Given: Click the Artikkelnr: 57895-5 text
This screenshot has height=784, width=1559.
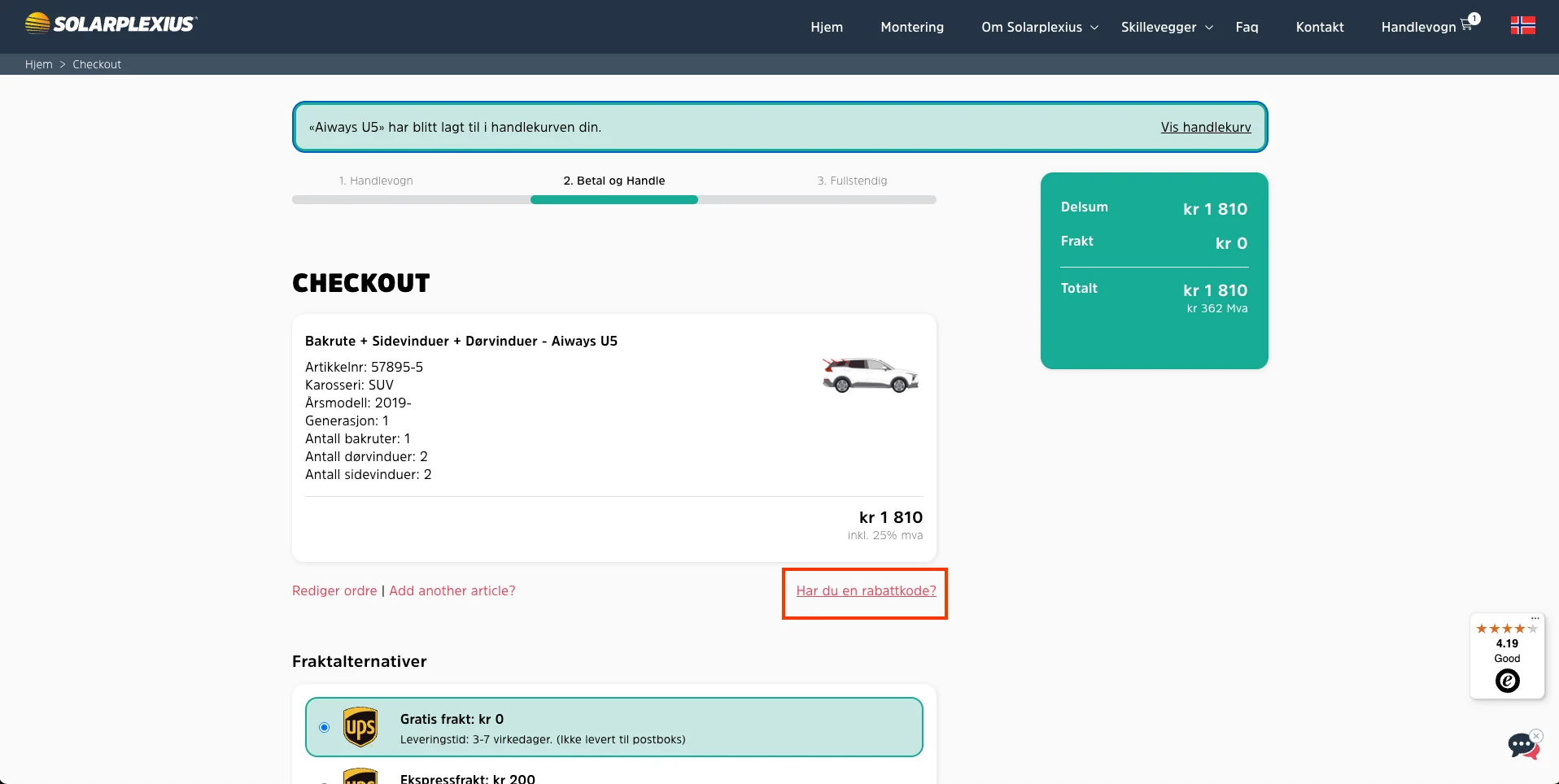Looking at the screenshot, I should point(364,367).
